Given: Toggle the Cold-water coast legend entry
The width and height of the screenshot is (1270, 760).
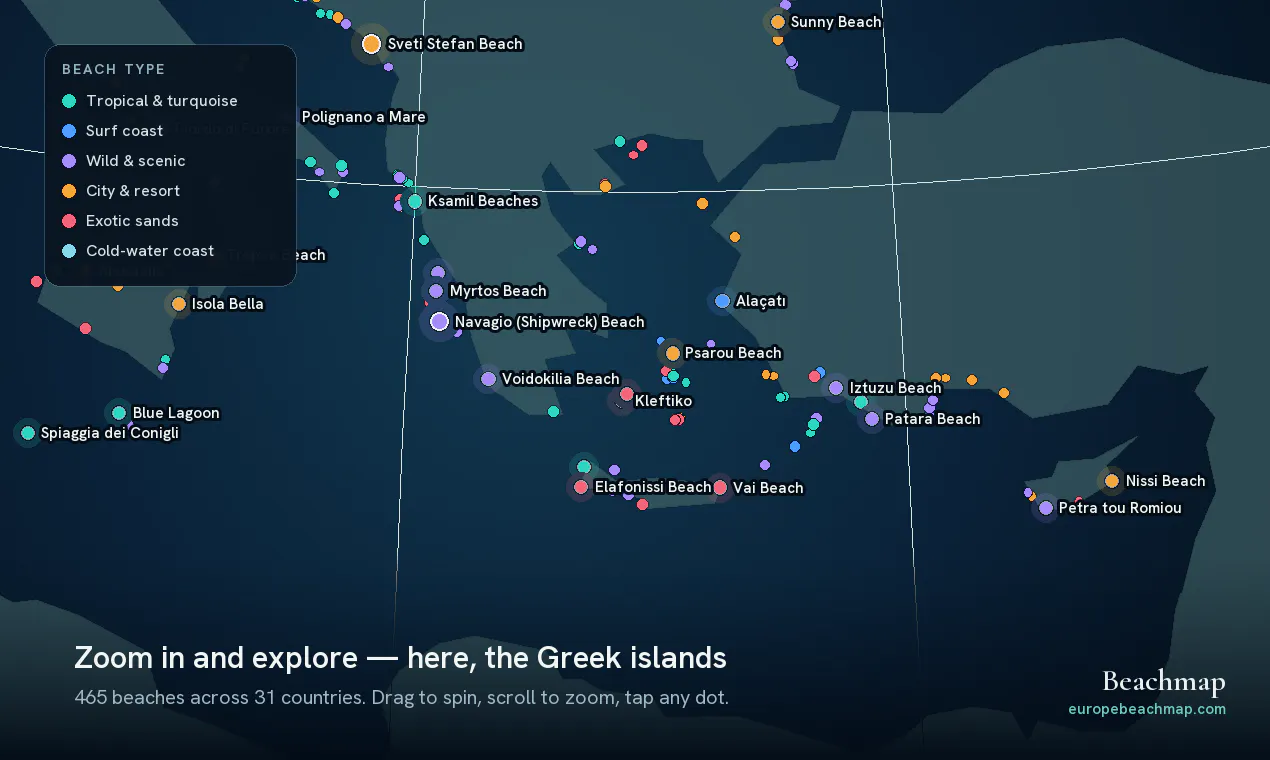Looking at the screenshot, I should click(x=138, y=251).
